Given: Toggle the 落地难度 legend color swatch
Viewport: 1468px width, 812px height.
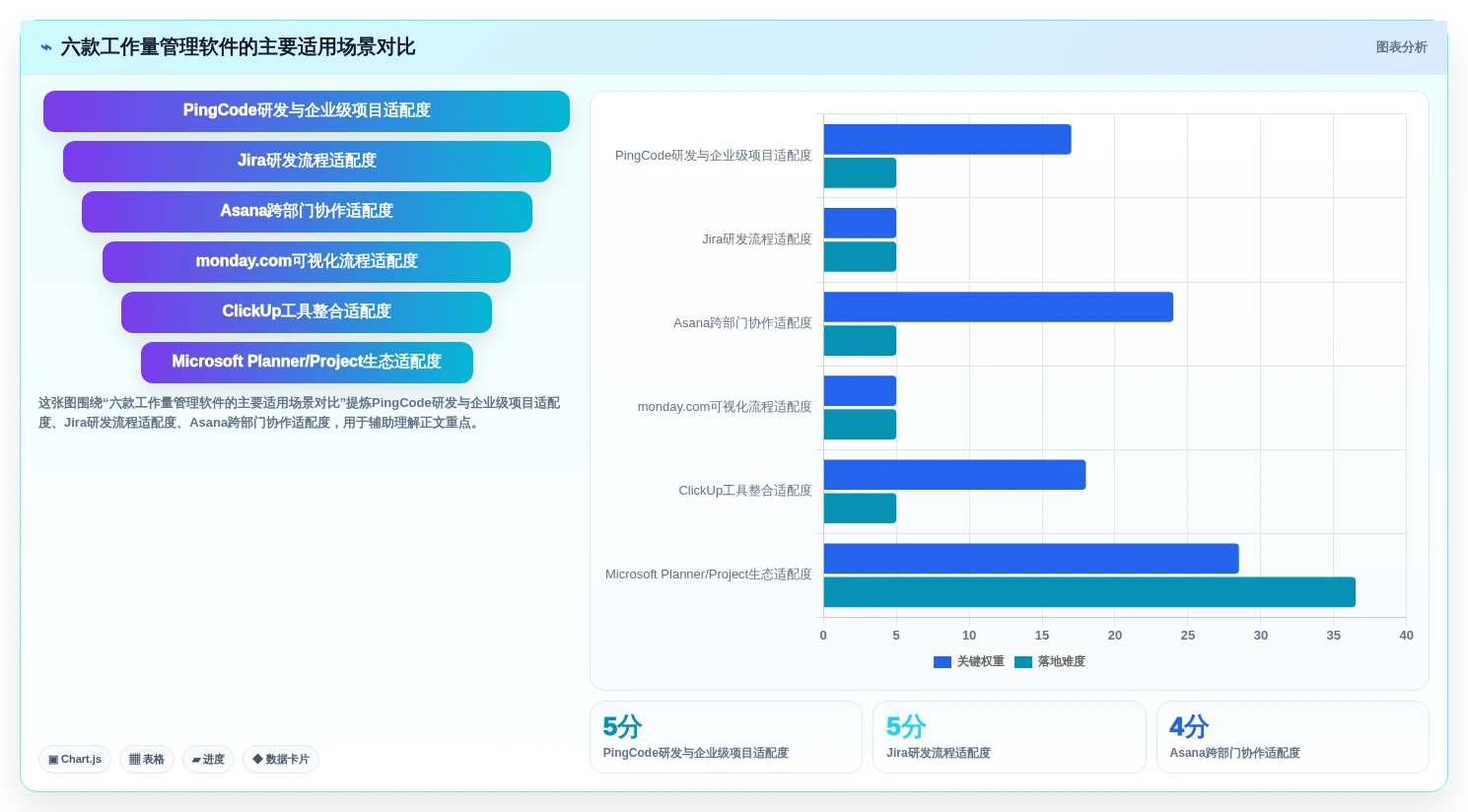Looking at the screenshot, I should 1023,662.
